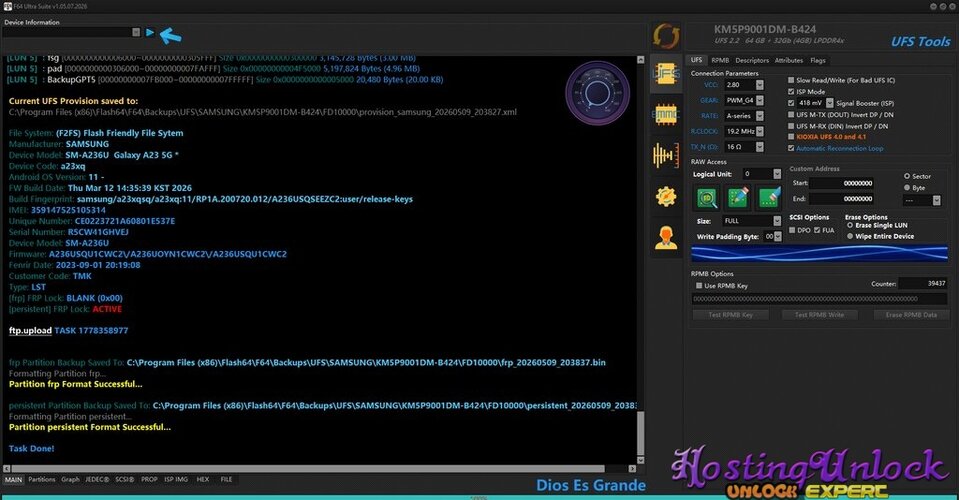This screenshot has height=500, width=959.
Task: Switch to the HEX bottom tab
Action: pos(203,480)
